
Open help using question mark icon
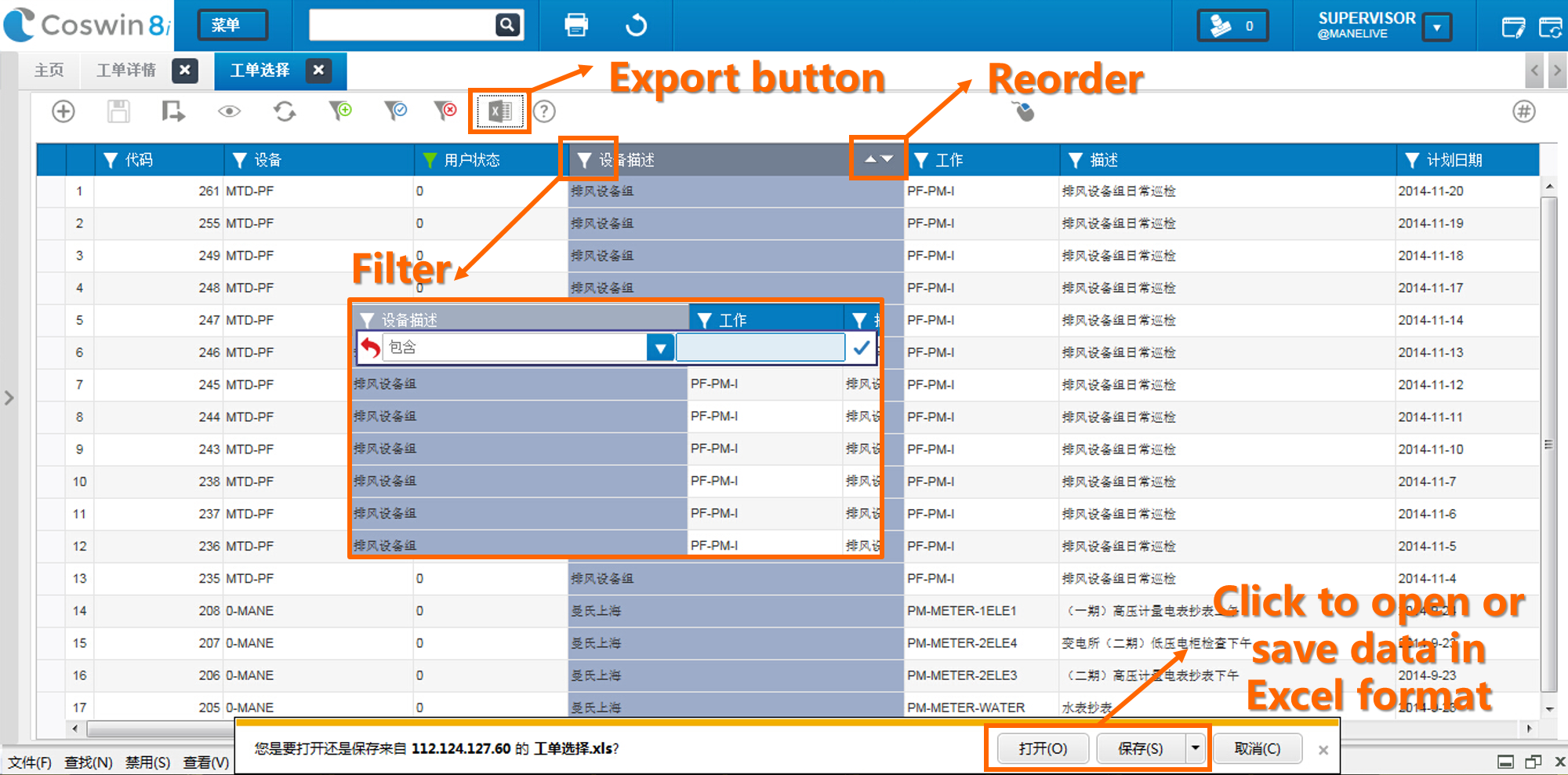[544, 111]
